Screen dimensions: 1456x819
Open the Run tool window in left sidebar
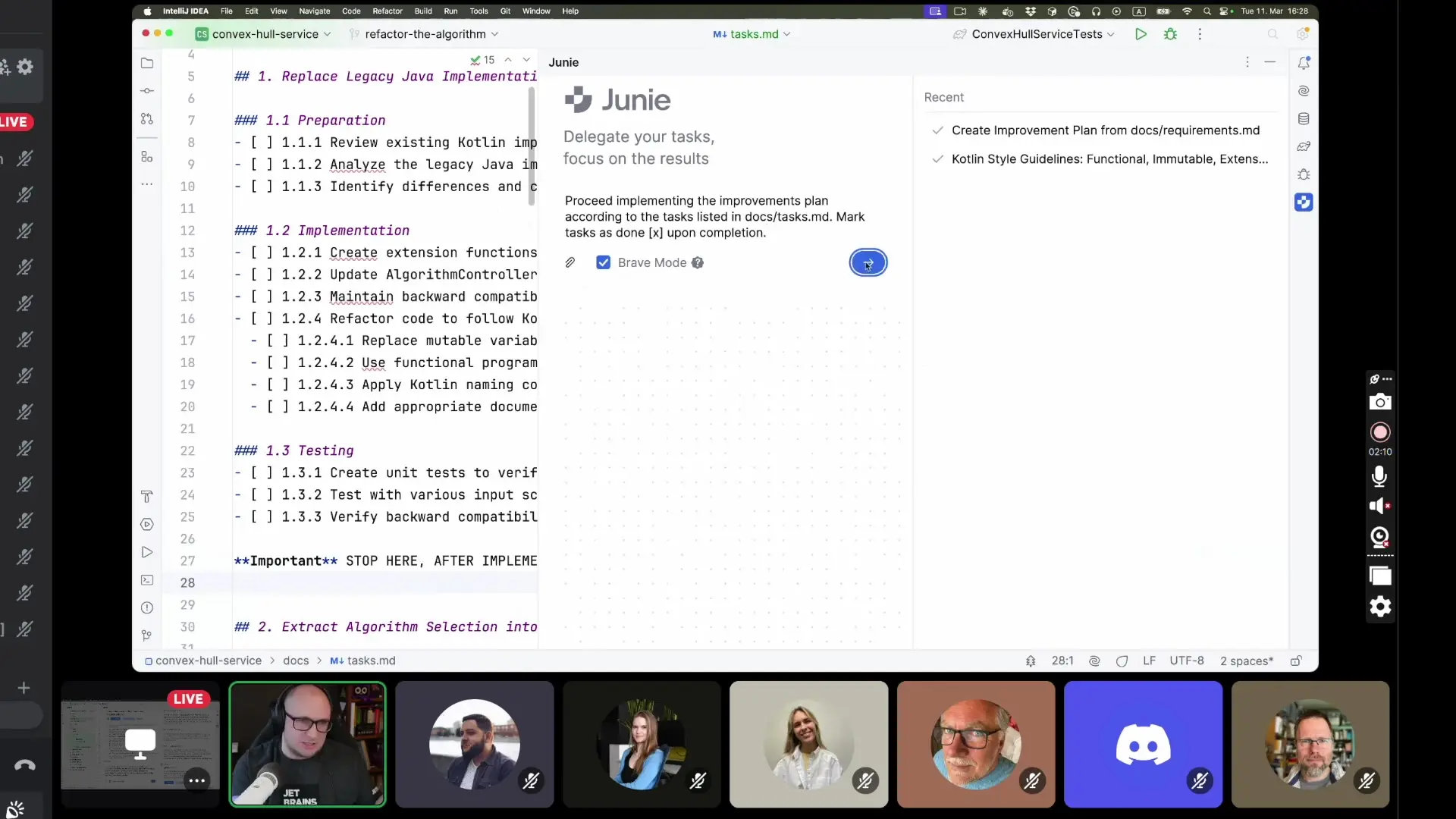click(147, 552)
